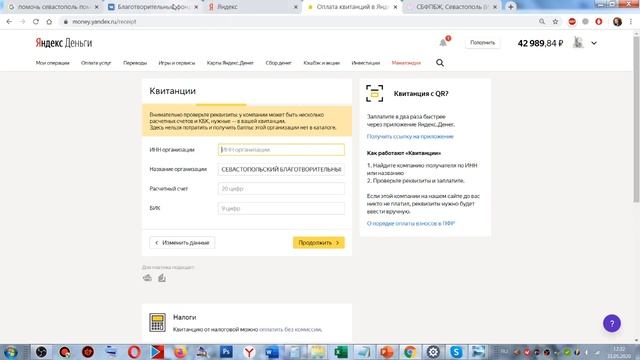The height and width of the screenshot is (360, 640).
Task: Click the user avatar next to balance
Action: coord(578,42)
